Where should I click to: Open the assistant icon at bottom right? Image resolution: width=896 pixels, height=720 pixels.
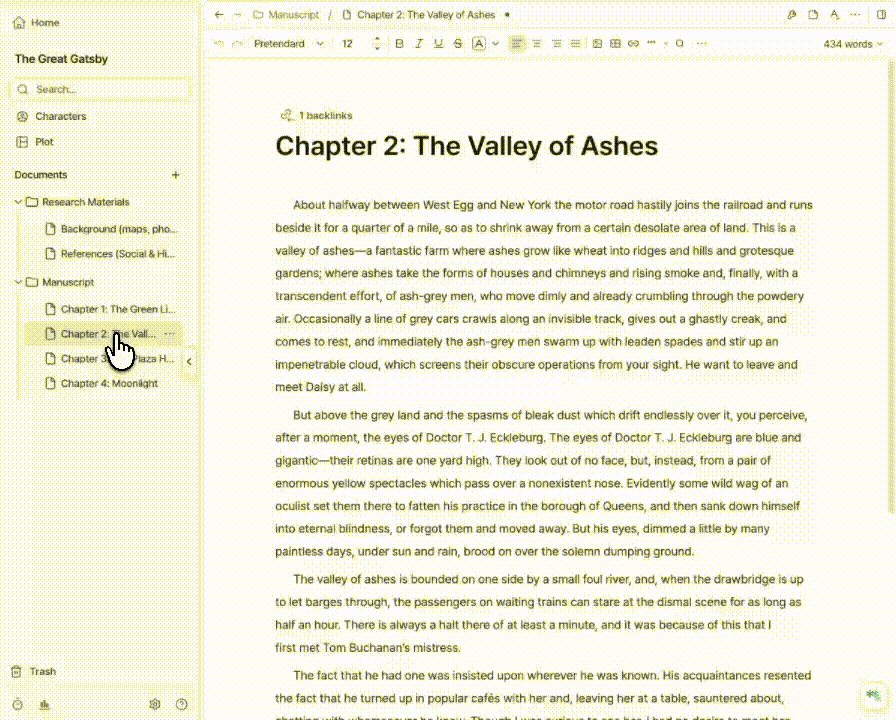(873, 695)
